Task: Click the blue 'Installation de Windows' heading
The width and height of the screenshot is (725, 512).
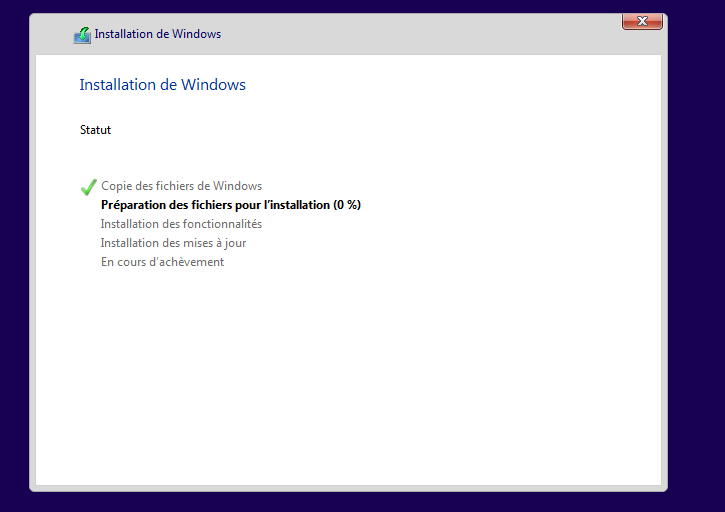Action: point(162,85)
